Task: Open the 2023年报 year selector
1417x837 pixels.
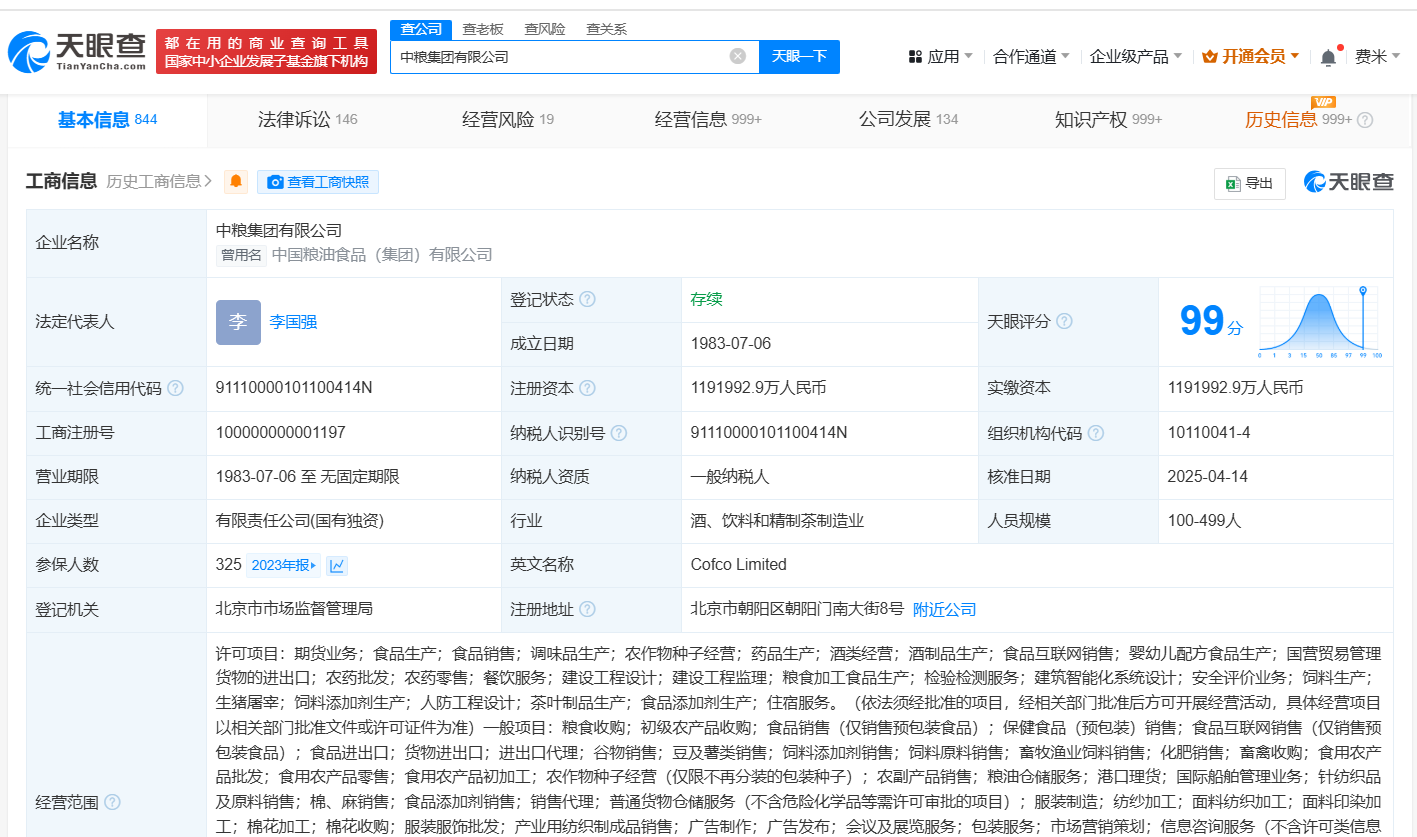Action: [283, 565]
